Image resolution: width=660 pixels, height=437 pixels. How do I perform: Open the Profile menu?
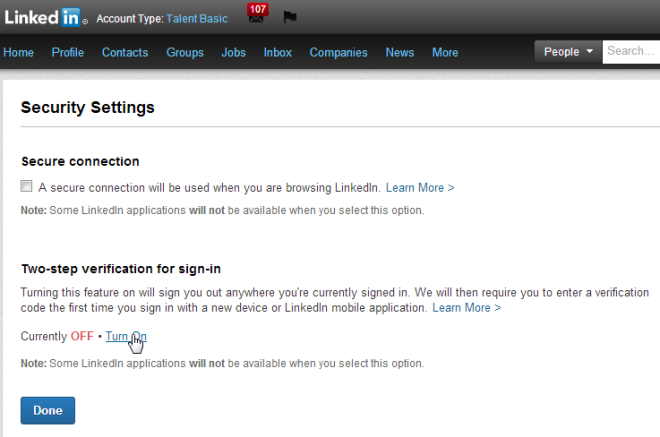(68, 52)
